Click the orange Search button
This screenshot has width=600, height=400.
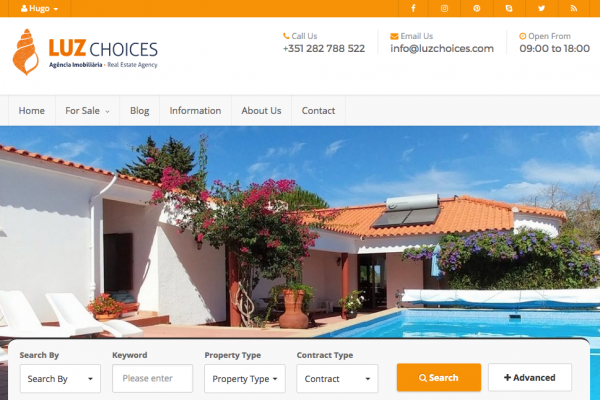pos(439,377)
